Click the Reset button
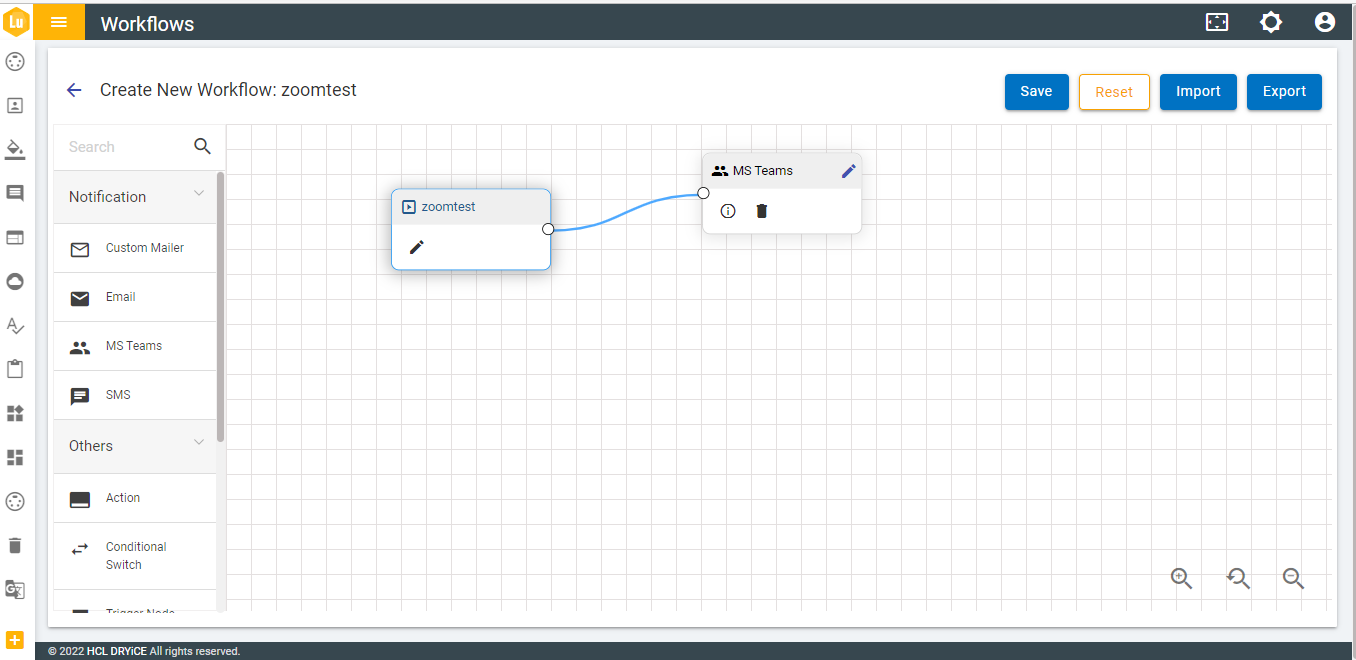The width and height of the screenshot is (1356, 660). click(x=1114, y=92)
